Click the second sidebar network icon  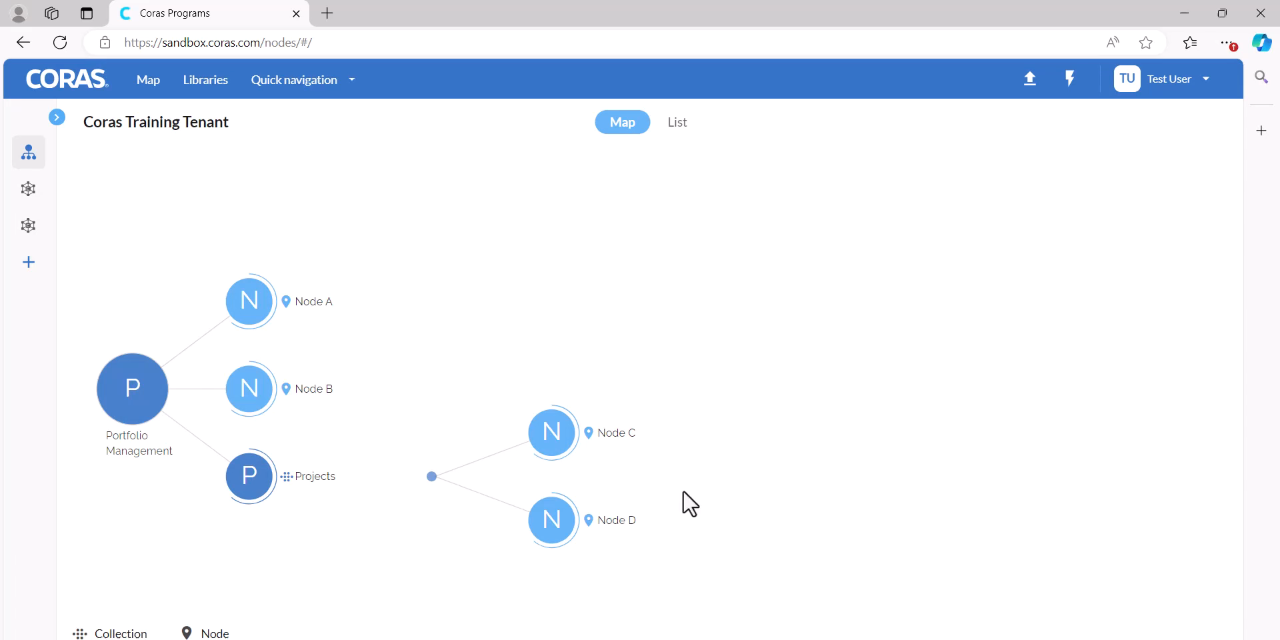(x=28, y=189)
